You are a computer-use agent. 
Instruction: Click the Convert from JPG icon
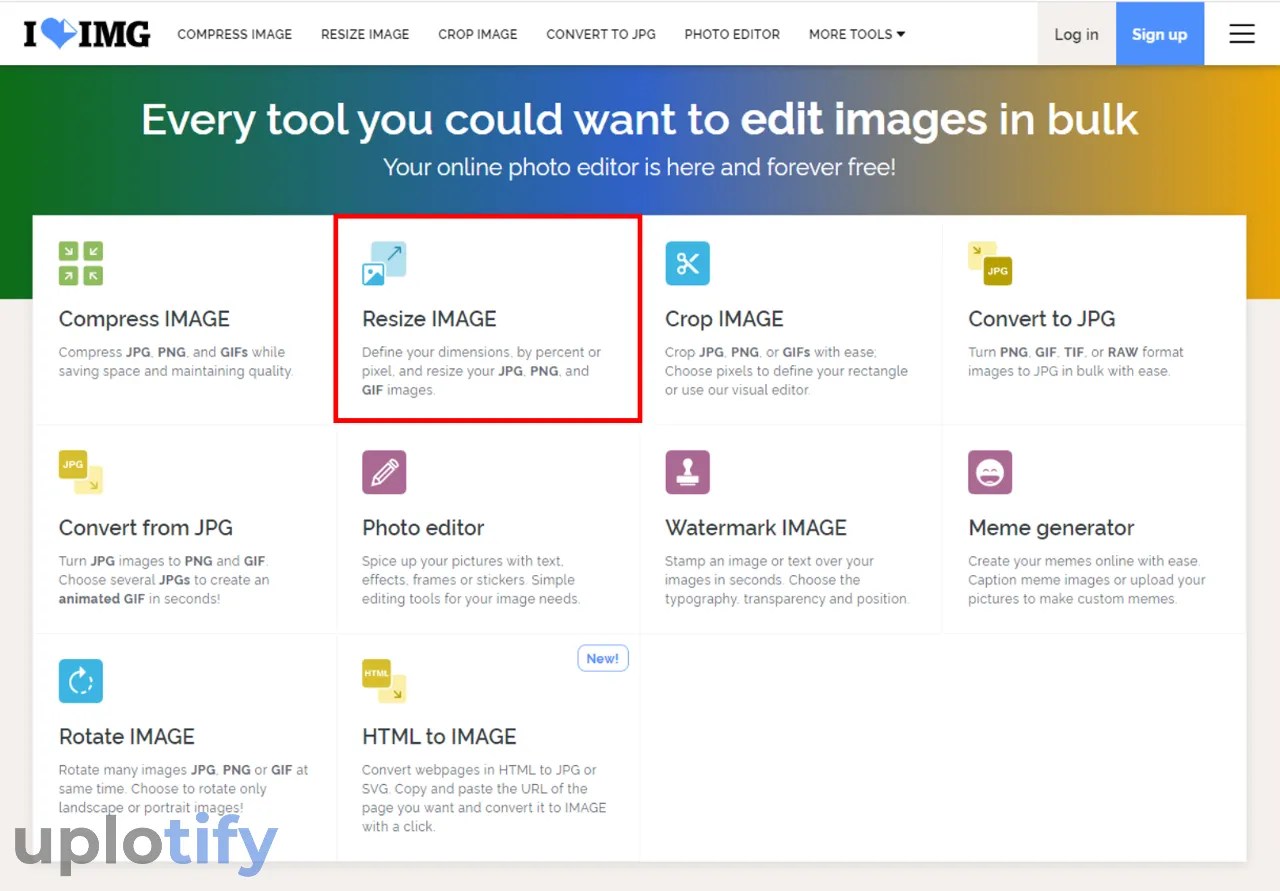pyautogui.click(x=81, y=472)
